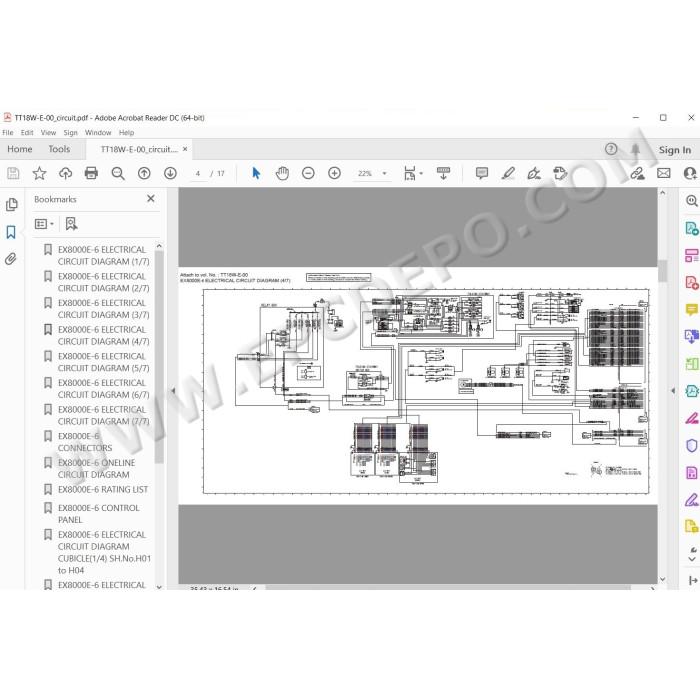Activate the Selection arrow tool

click(256, 173)
